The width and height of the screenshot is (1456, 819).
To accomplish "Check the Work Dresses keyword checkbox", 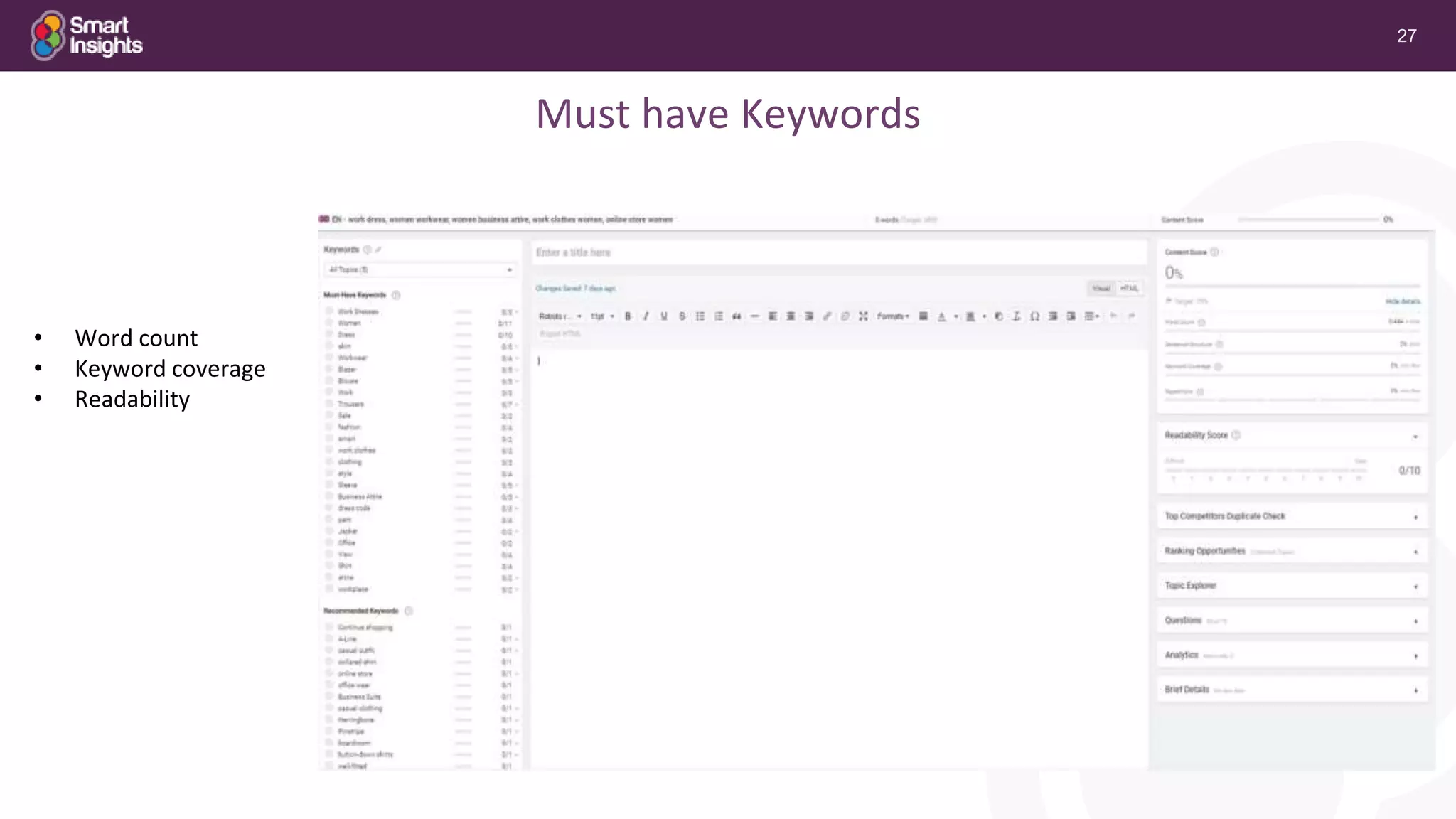I will click(x=329, y=311).
